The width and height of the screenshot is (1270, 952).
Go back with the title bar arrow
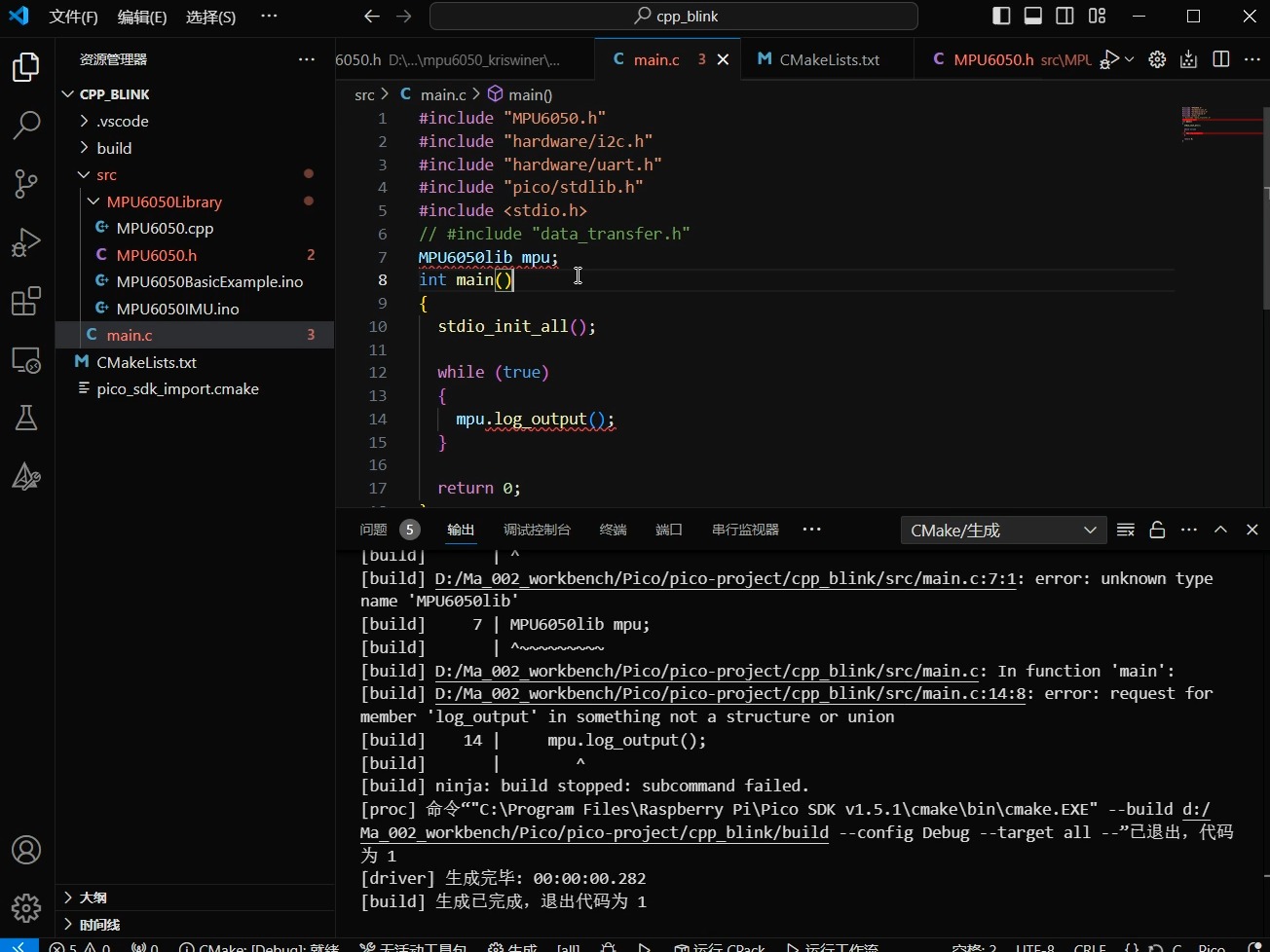tap(371, 16)
